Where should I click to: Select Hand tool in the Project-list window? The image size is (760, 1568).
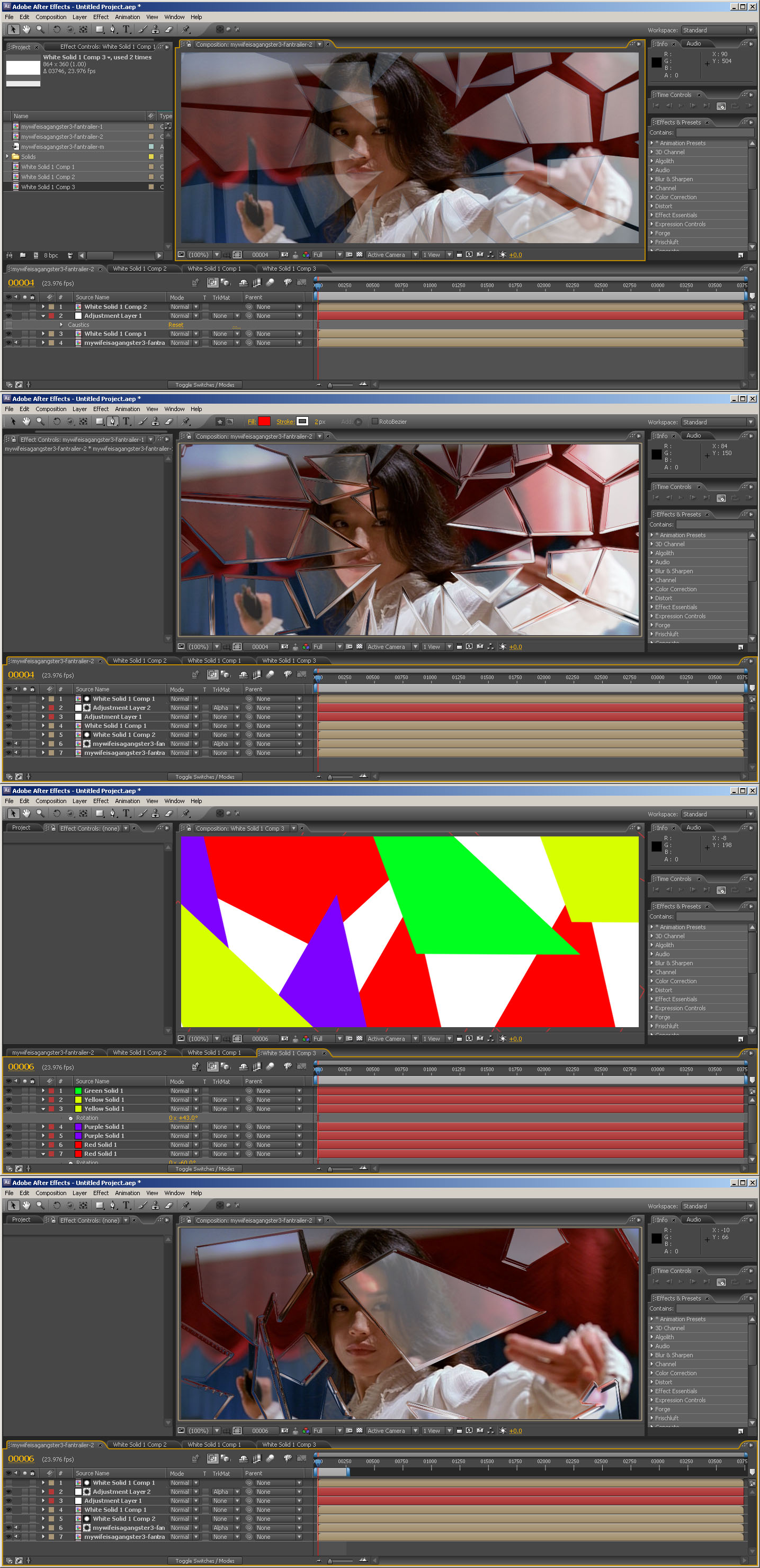tap(26, 29)
